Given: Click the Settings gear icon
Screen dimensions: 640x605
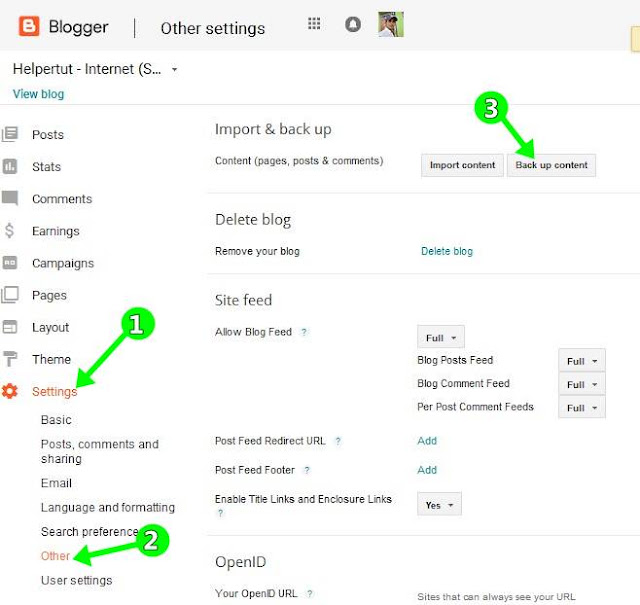Looking at the screenshot, I should point(10,391).
